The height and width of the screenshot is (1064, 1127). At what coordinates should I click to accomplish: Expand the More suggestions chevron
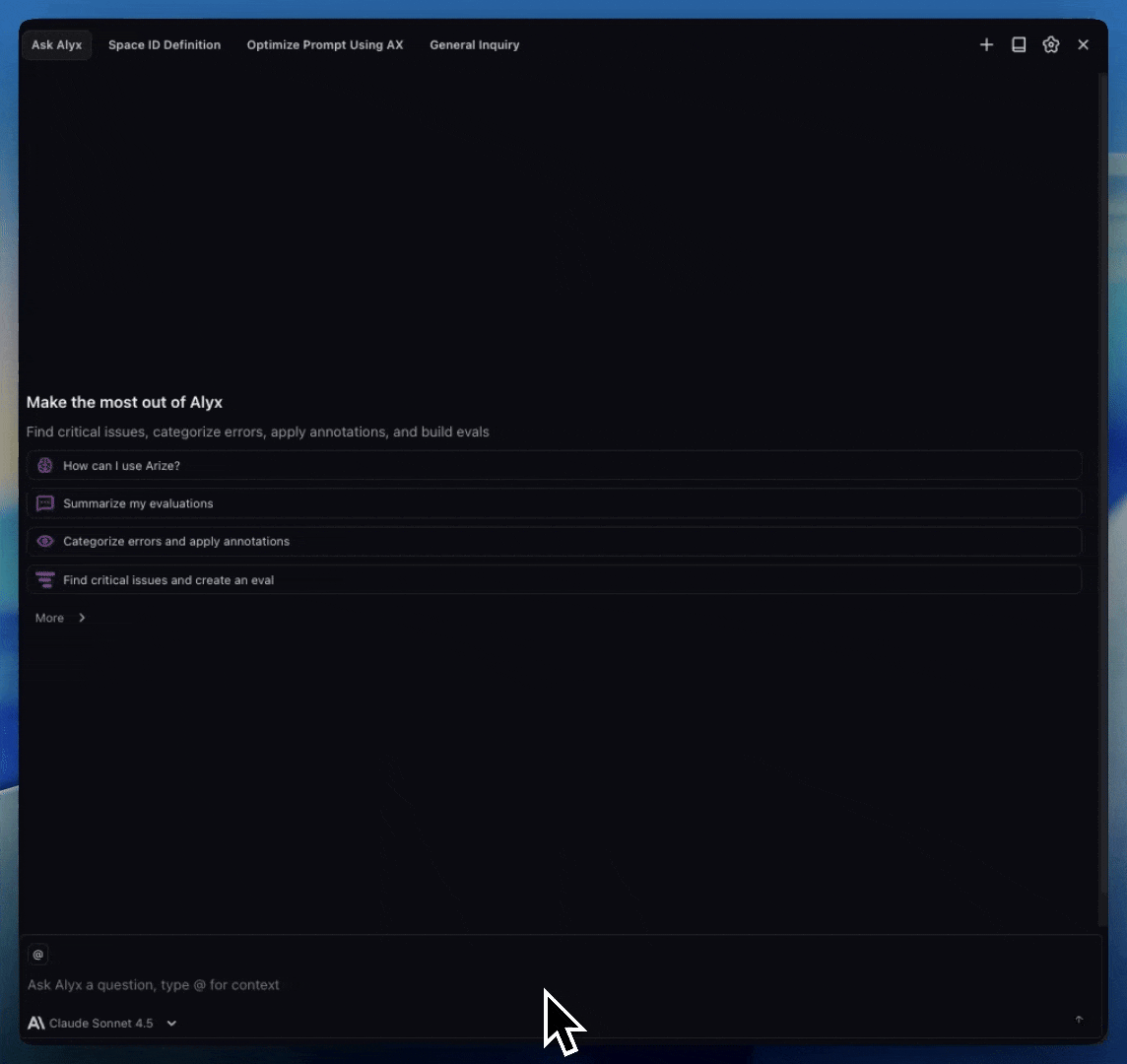click(82, 618)
